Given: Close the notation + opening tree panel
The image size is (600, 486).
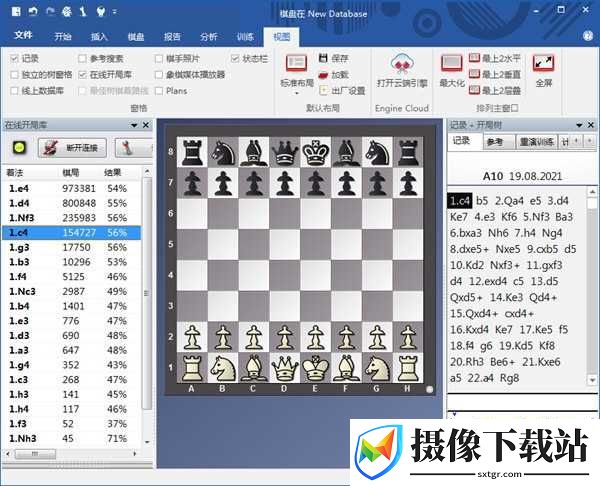Looking at the screenshot, I should [x=591, y=125].
